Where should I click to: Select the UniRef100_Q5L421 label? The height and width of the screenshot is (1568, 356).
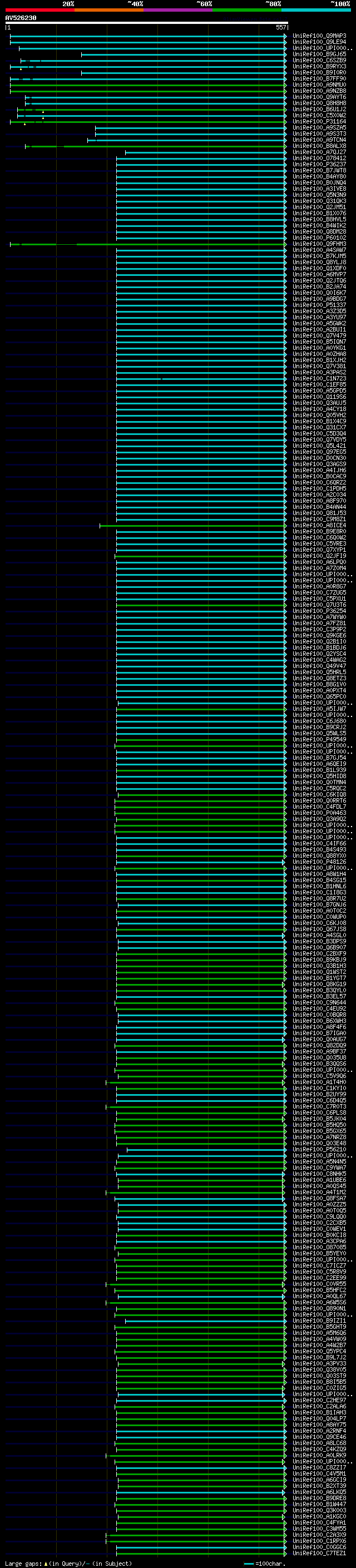click(x=319, y=446)
